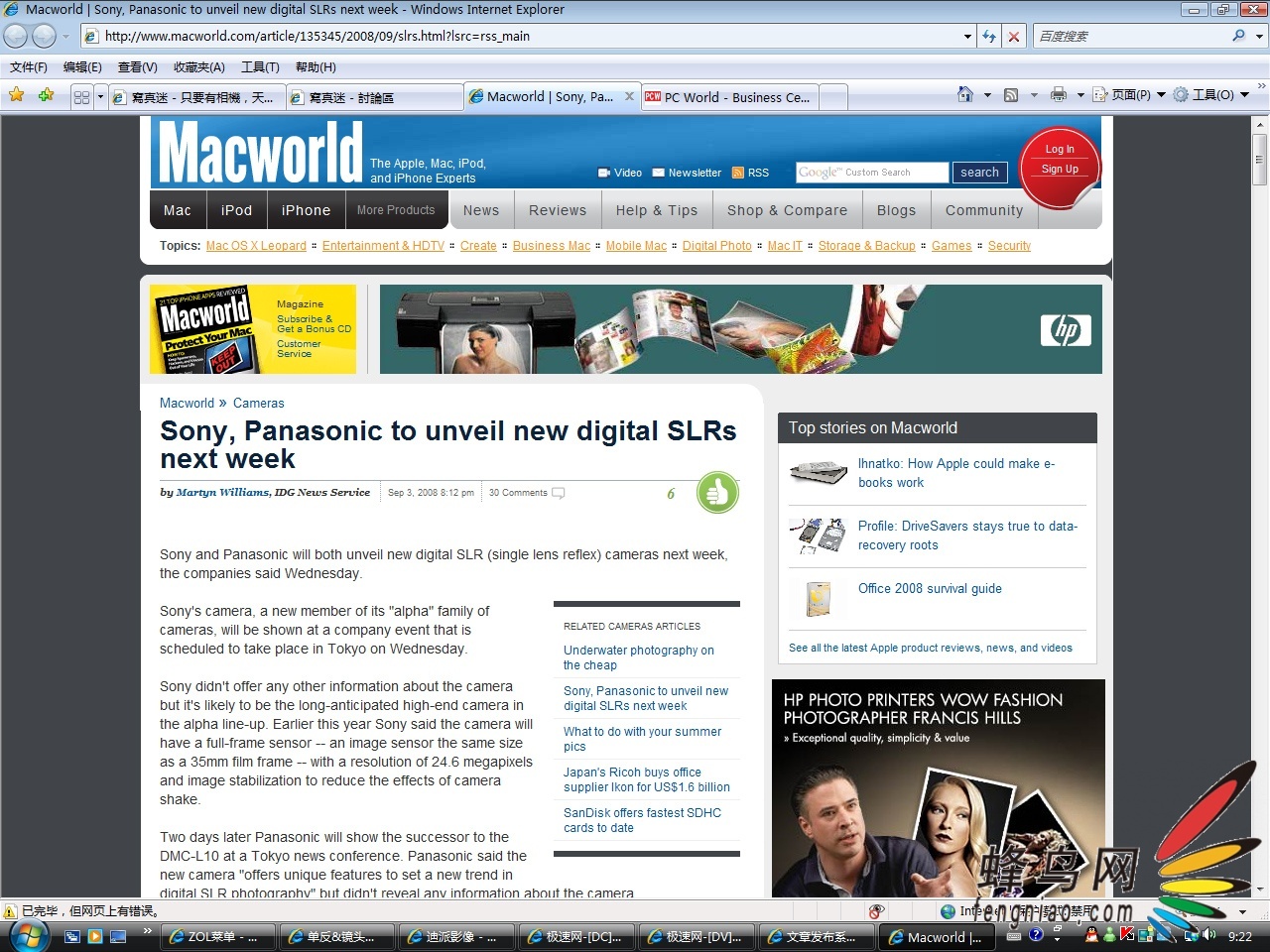Screen dimensions: 1270x952
Task: Open the Mac OS X Leopard topic
Action: 256,246
